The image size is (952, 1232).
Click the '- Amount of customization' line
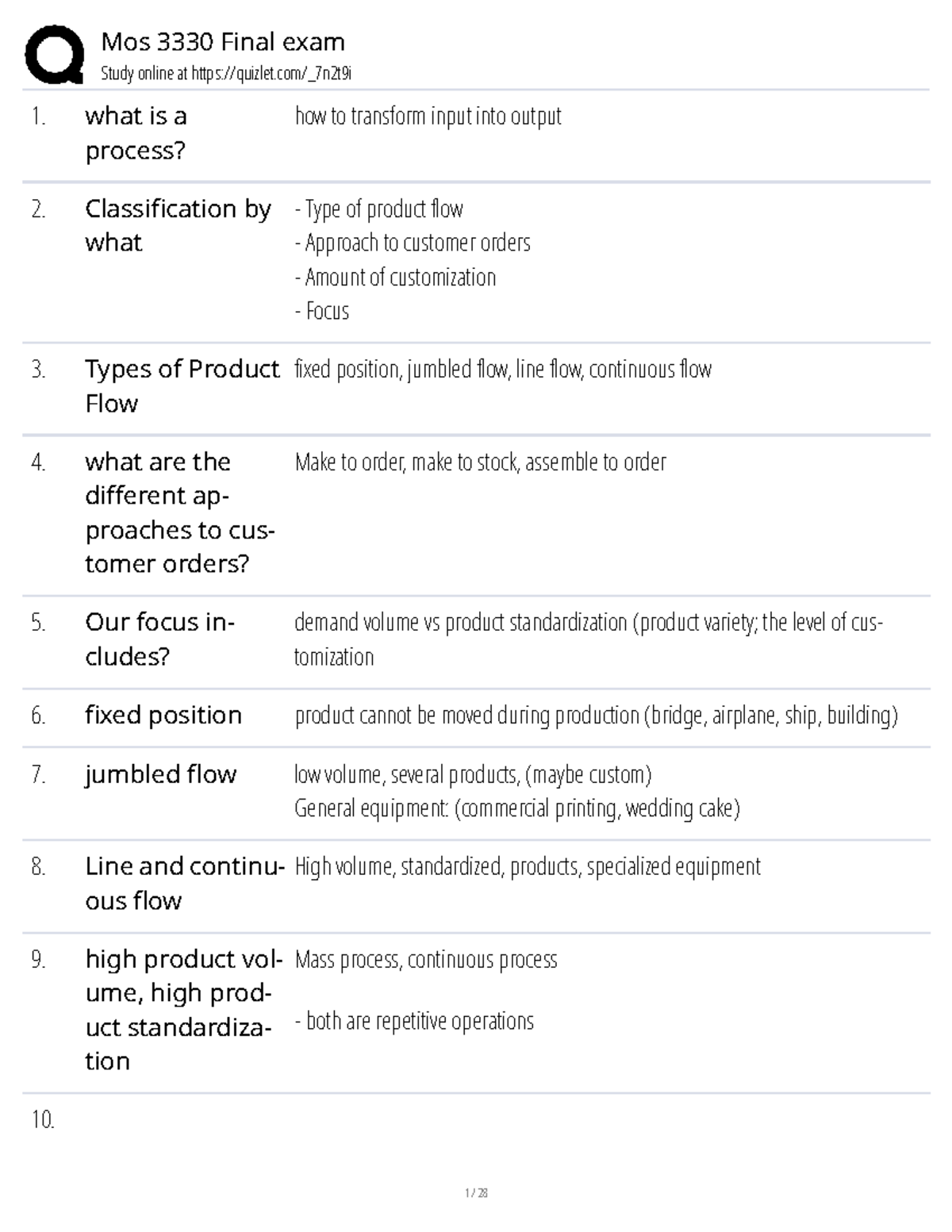[x=395, y=277]
